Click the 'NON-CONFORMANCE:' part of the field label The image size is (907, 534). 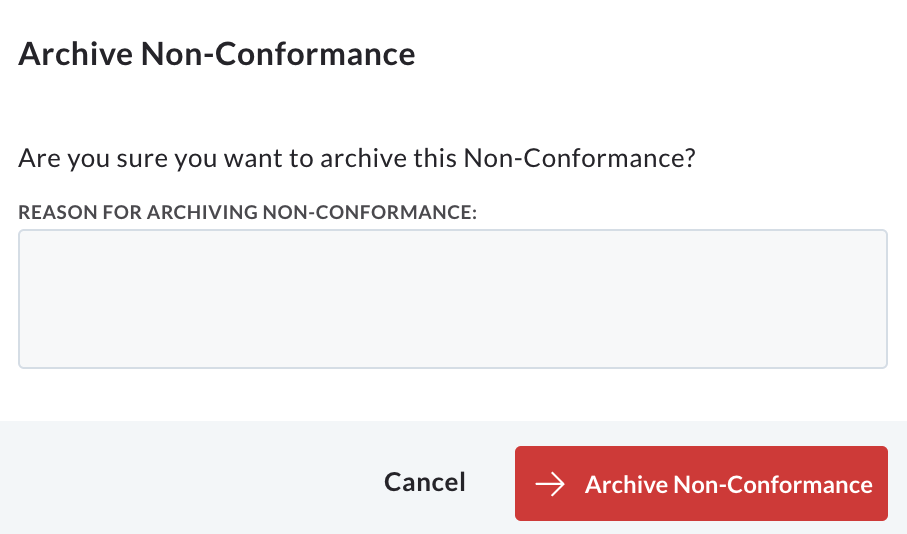370,212
